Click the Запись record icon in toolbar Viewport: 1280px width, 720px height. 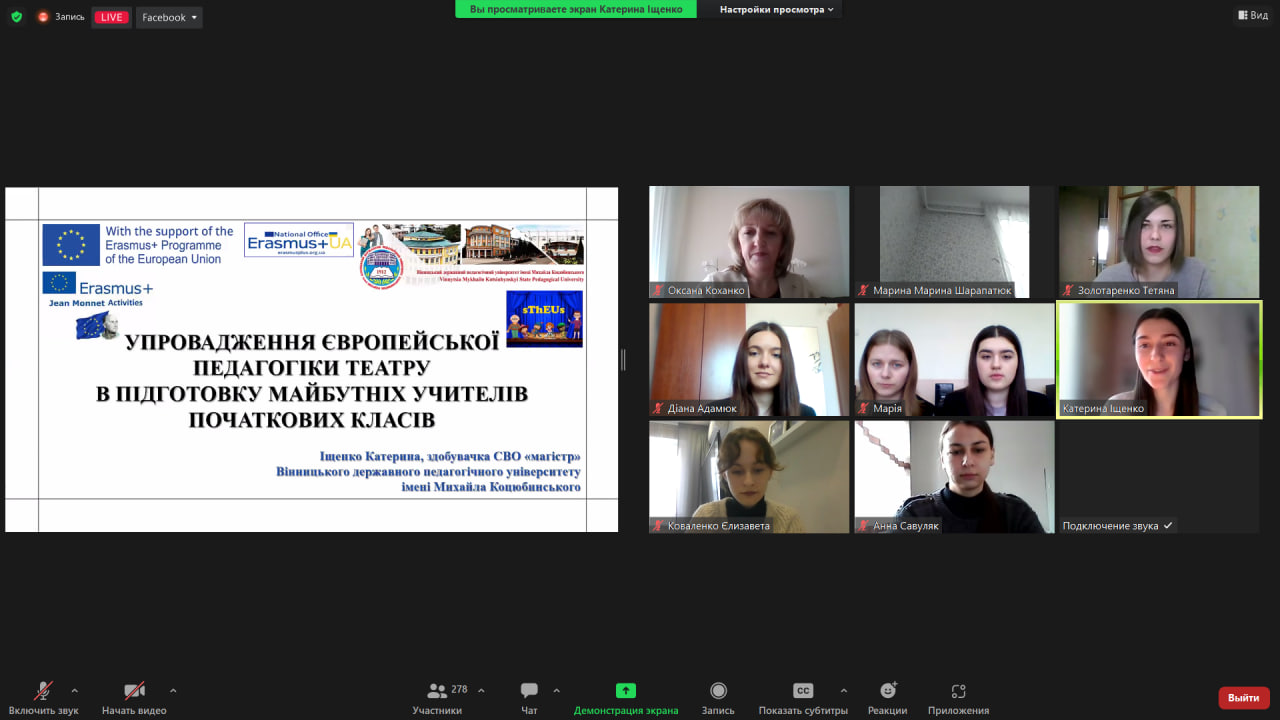(x=718, y=691)
